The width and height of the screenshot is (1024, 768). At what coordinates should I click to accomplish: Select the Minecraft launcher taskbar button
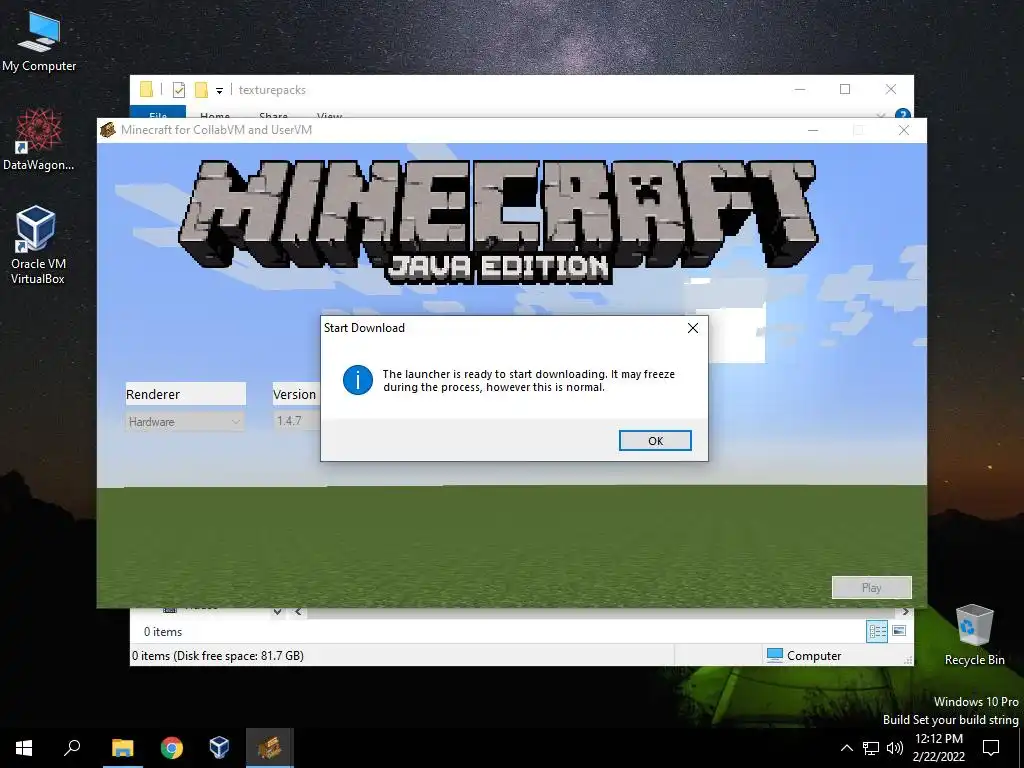click(270, 748)
